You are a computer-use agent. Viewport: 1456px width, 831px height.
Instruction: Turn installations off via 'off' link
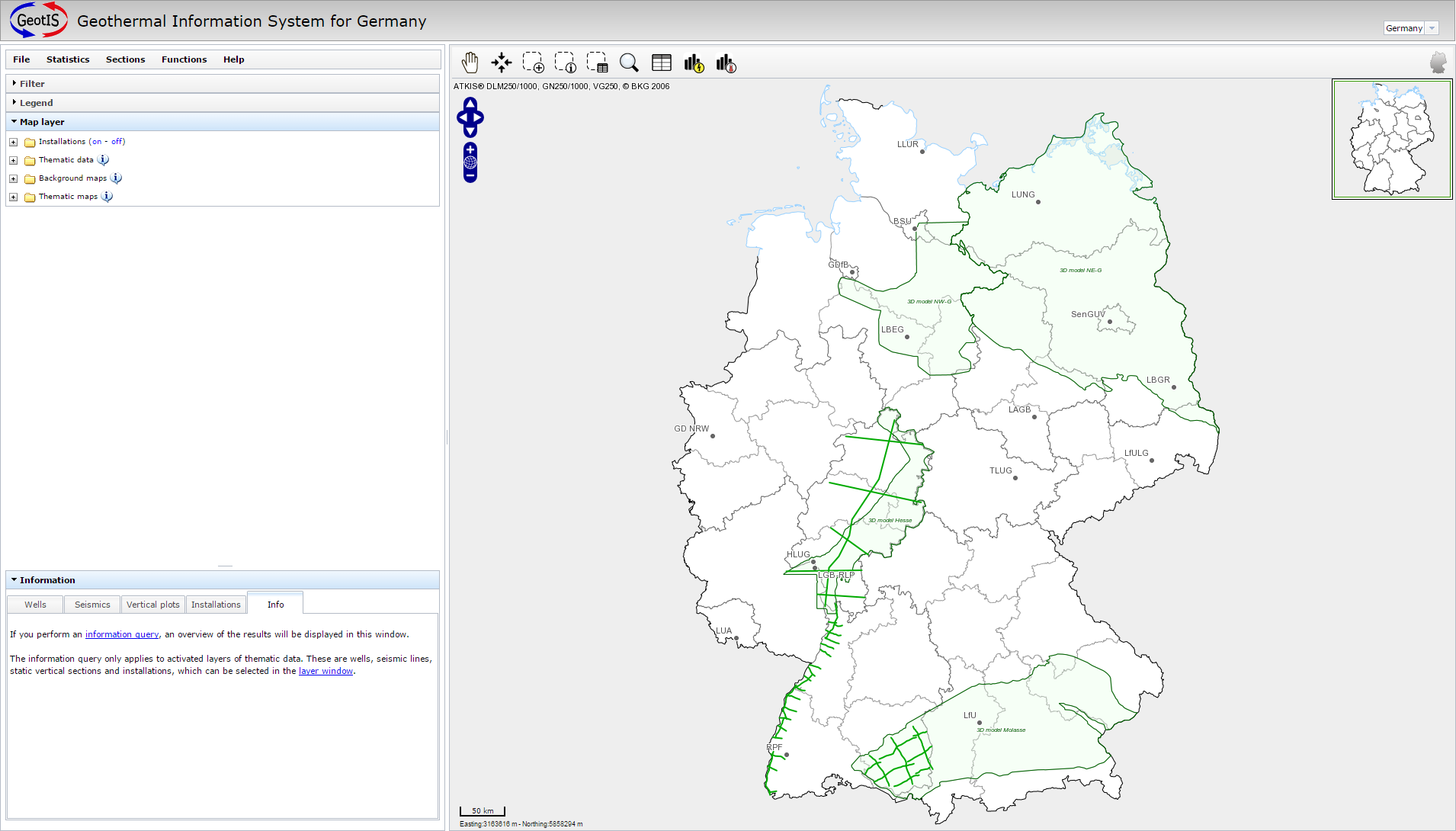117,142
